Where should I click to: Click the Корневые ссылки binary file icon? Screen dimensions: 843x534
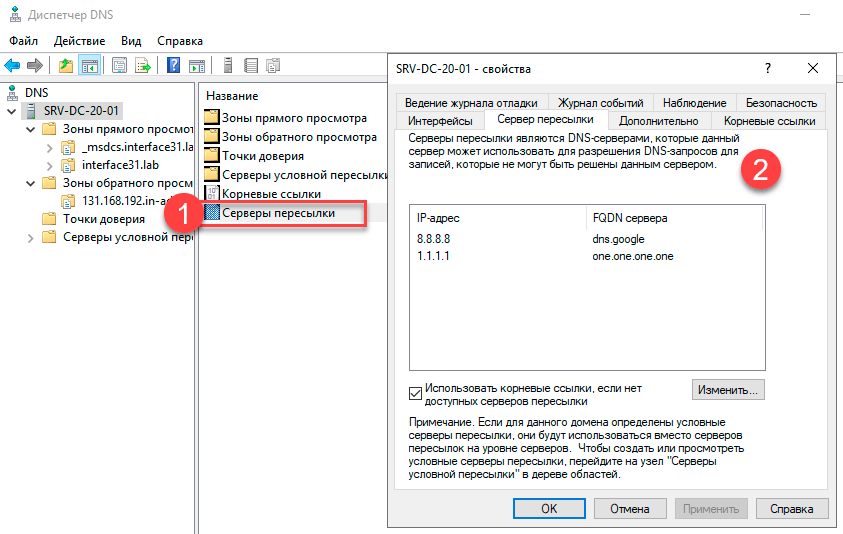pyautogui.click(x=212, y=194)
